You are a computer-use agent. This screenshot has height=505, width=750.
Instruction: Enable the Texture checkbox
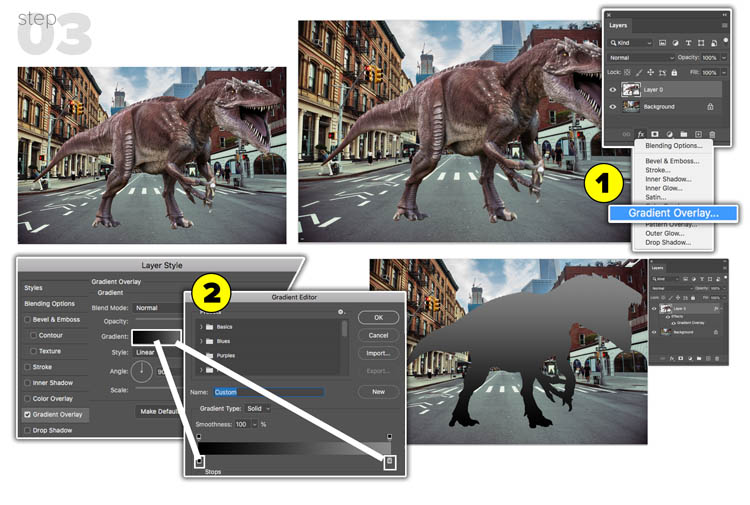(33, 351)
